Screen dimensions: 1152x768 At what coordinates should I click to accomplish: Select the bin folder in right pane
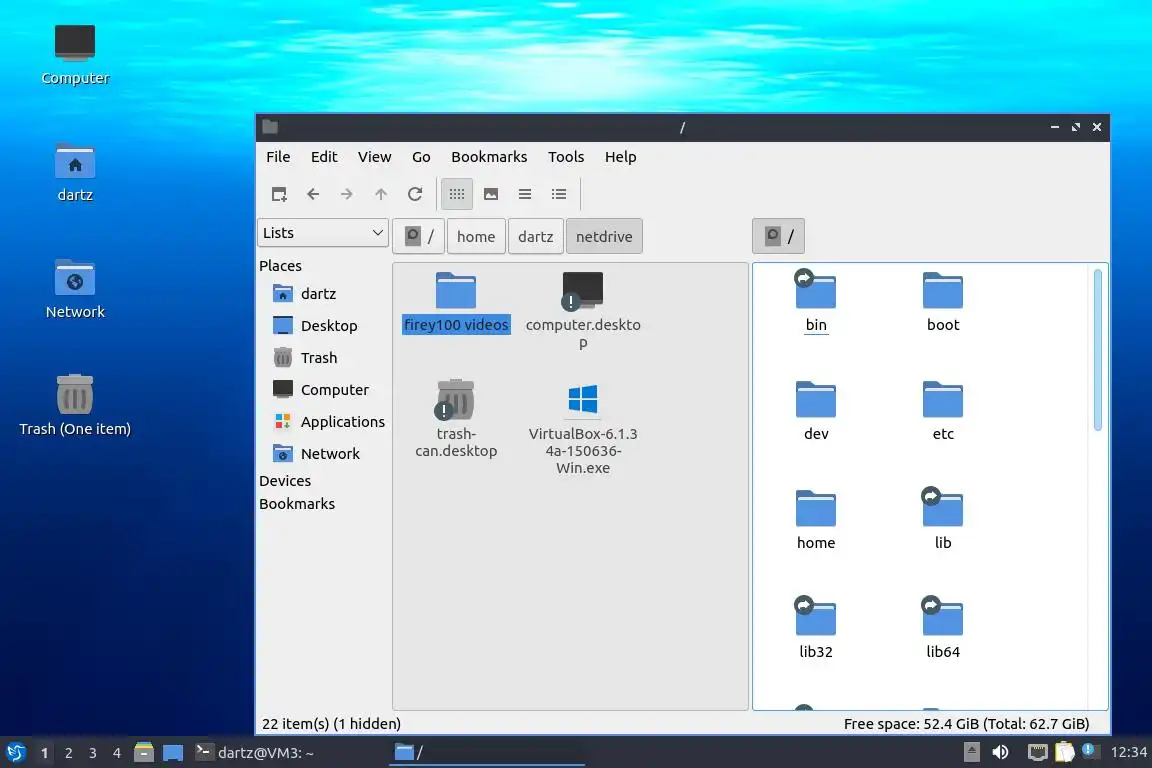(816, 302)
